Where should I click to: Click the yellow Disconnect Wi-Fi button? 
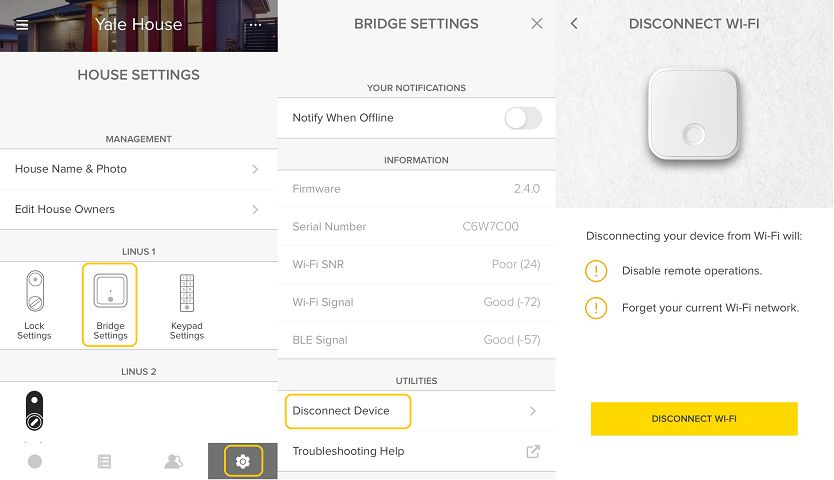pos(694,419)
